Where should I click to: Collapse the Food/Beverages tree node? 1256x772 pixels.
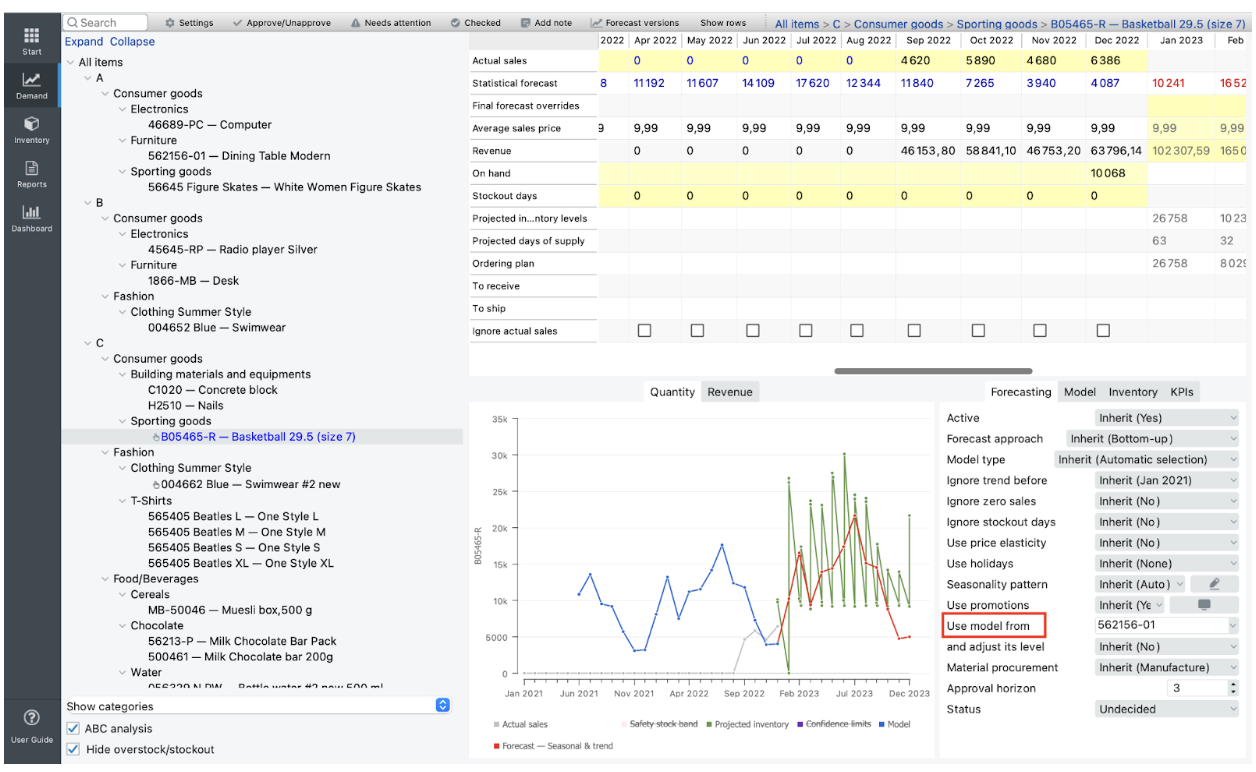point(105,579)
